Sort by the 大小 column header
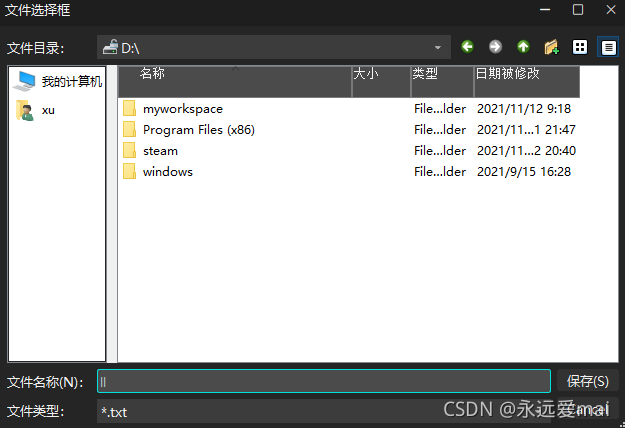Viewport: 625px width, 428px height. click(381, 81)
